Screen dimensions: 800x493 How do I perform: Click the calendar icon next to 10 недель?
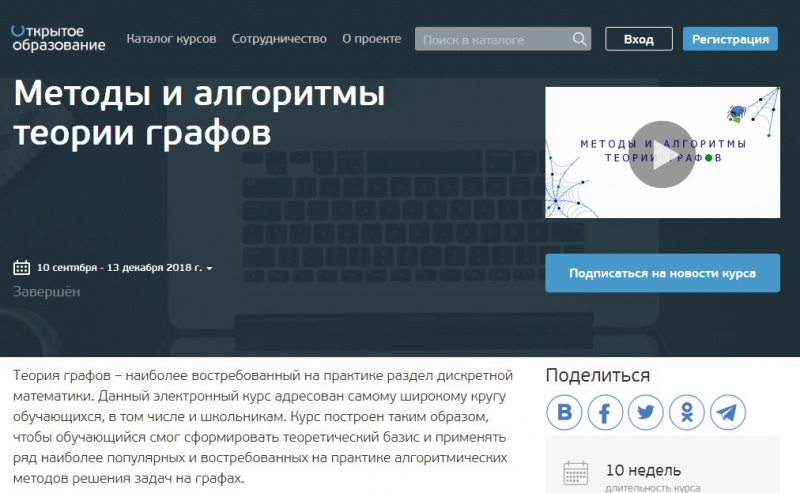tap(576, 473)
